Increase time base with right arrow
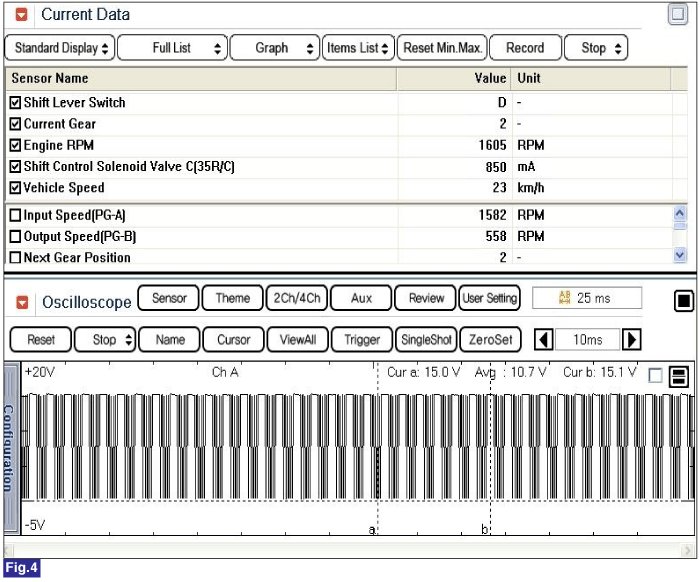 [x=632, y=340]
